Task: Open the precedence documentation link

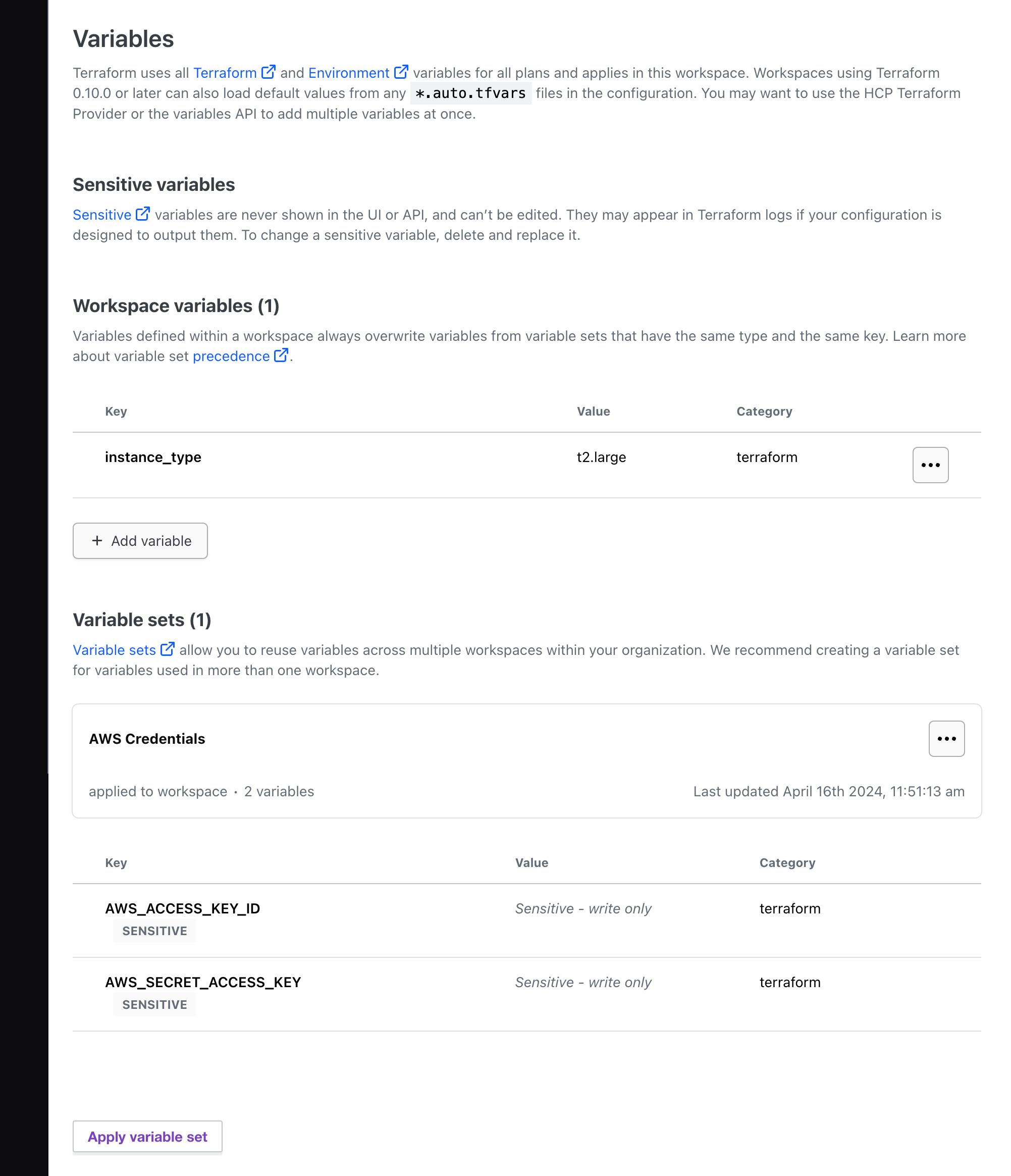Action: point(232,356)
